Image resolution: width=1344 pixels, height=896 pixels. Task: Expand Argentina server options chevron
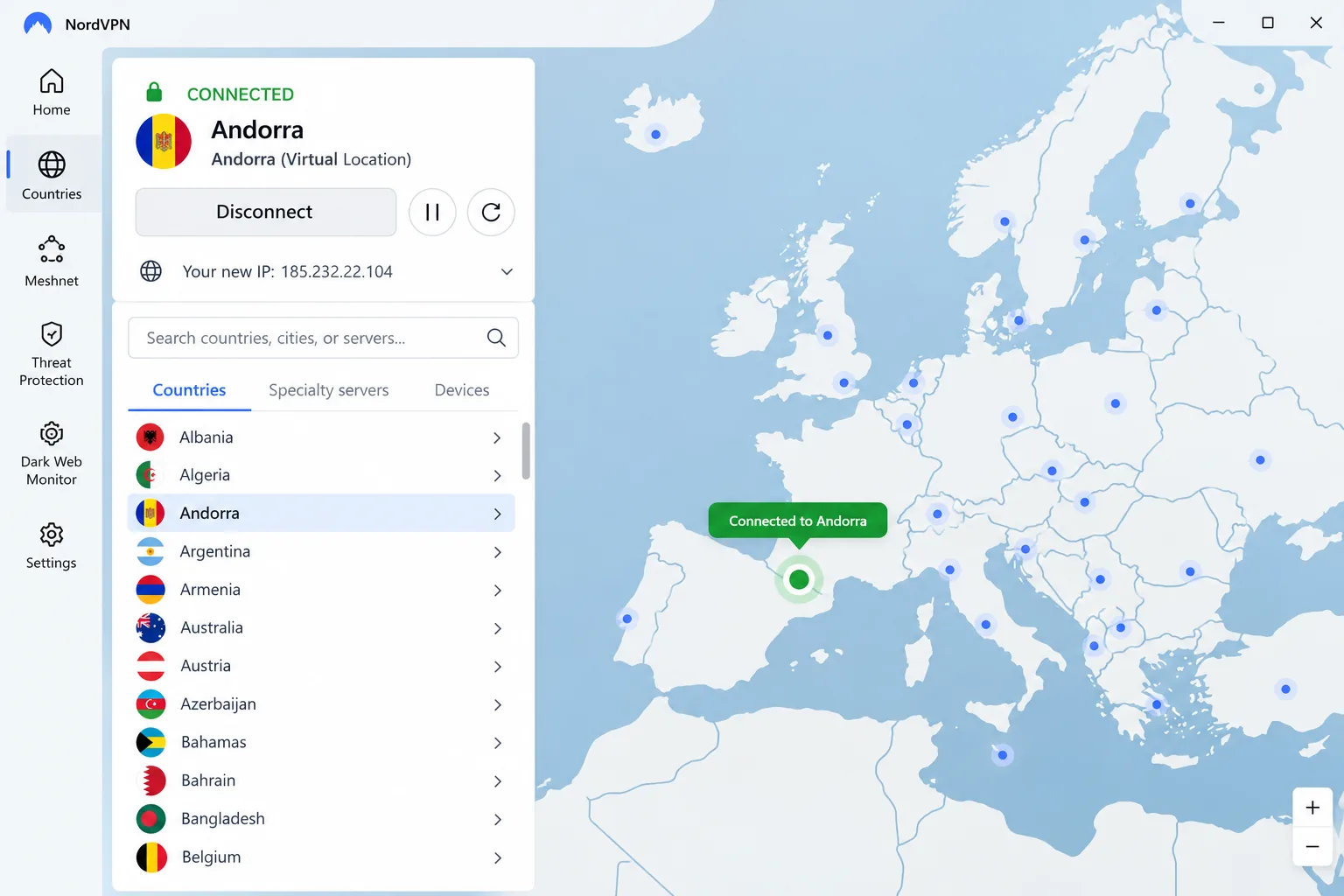[497, 552]
